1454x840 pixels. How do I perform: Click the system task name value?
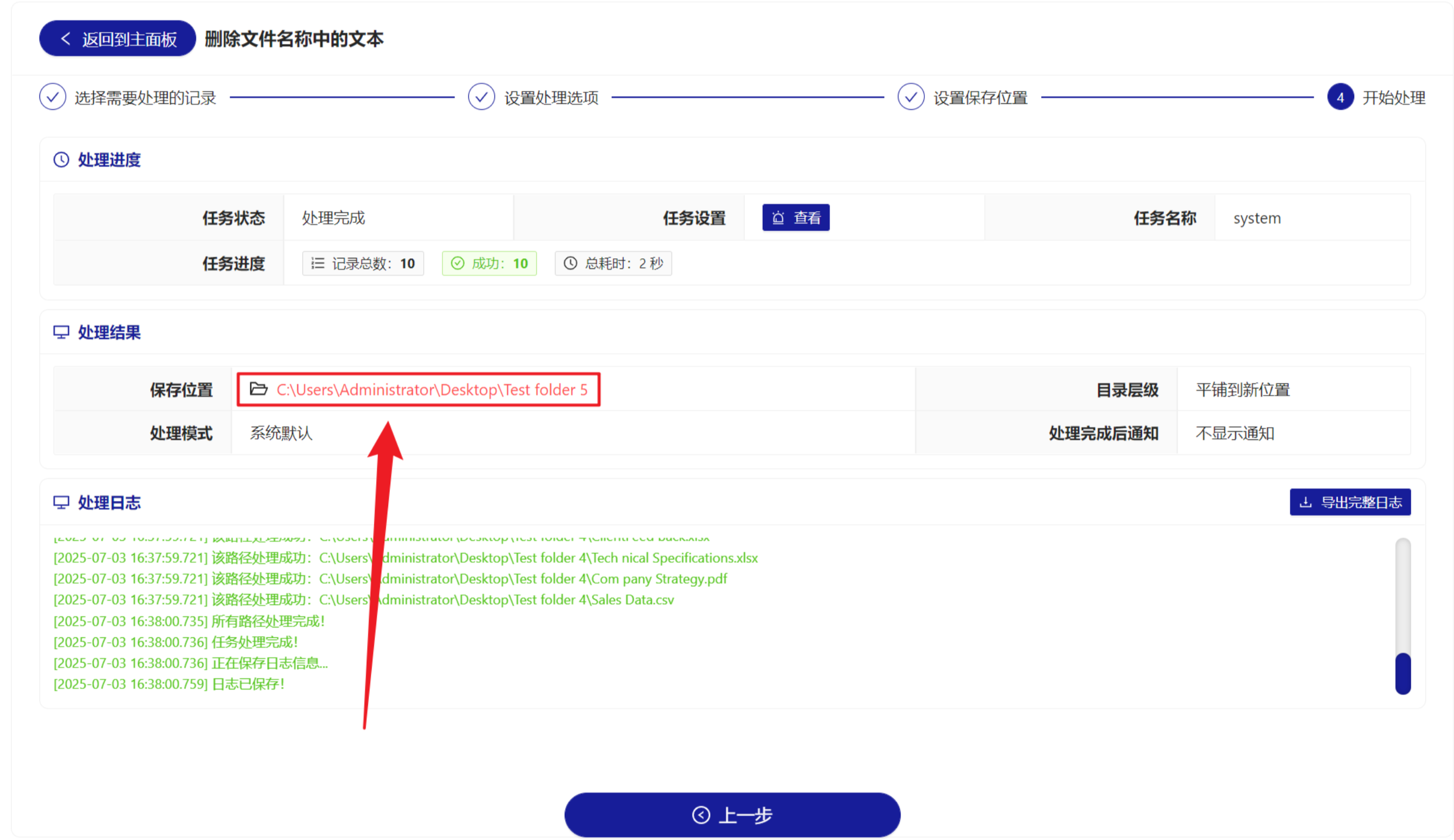click(1256, 218)
